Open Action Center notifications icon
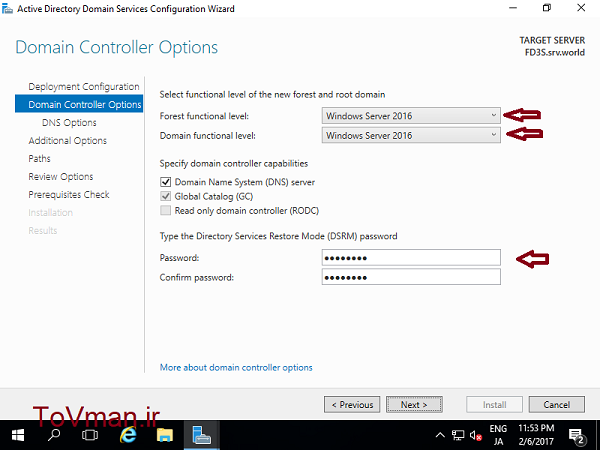600x450 pixels. pyautogui.click(x=577, y=436)
